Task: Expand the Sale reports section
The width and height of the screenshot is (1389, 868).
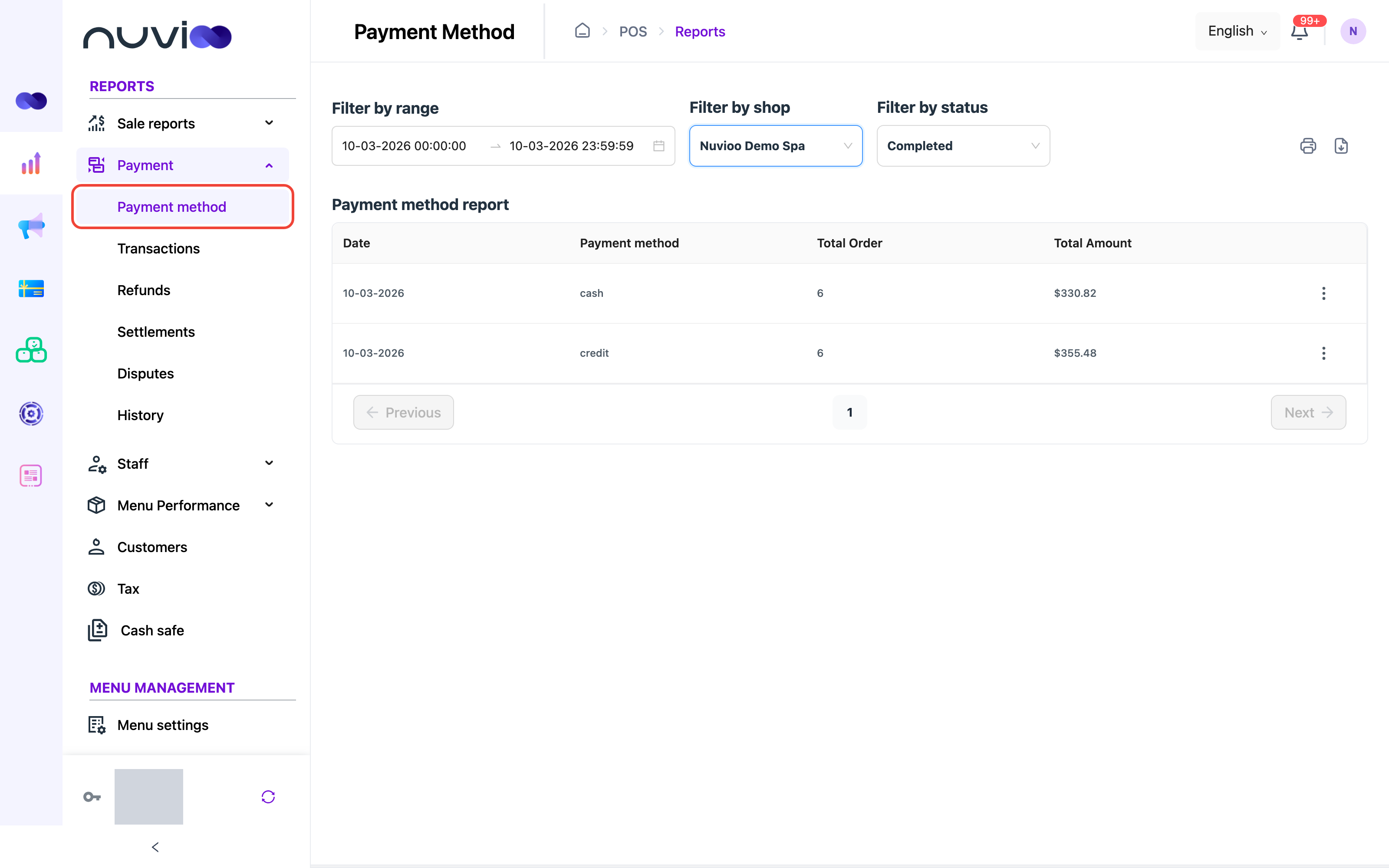Action: click(182, 123)
